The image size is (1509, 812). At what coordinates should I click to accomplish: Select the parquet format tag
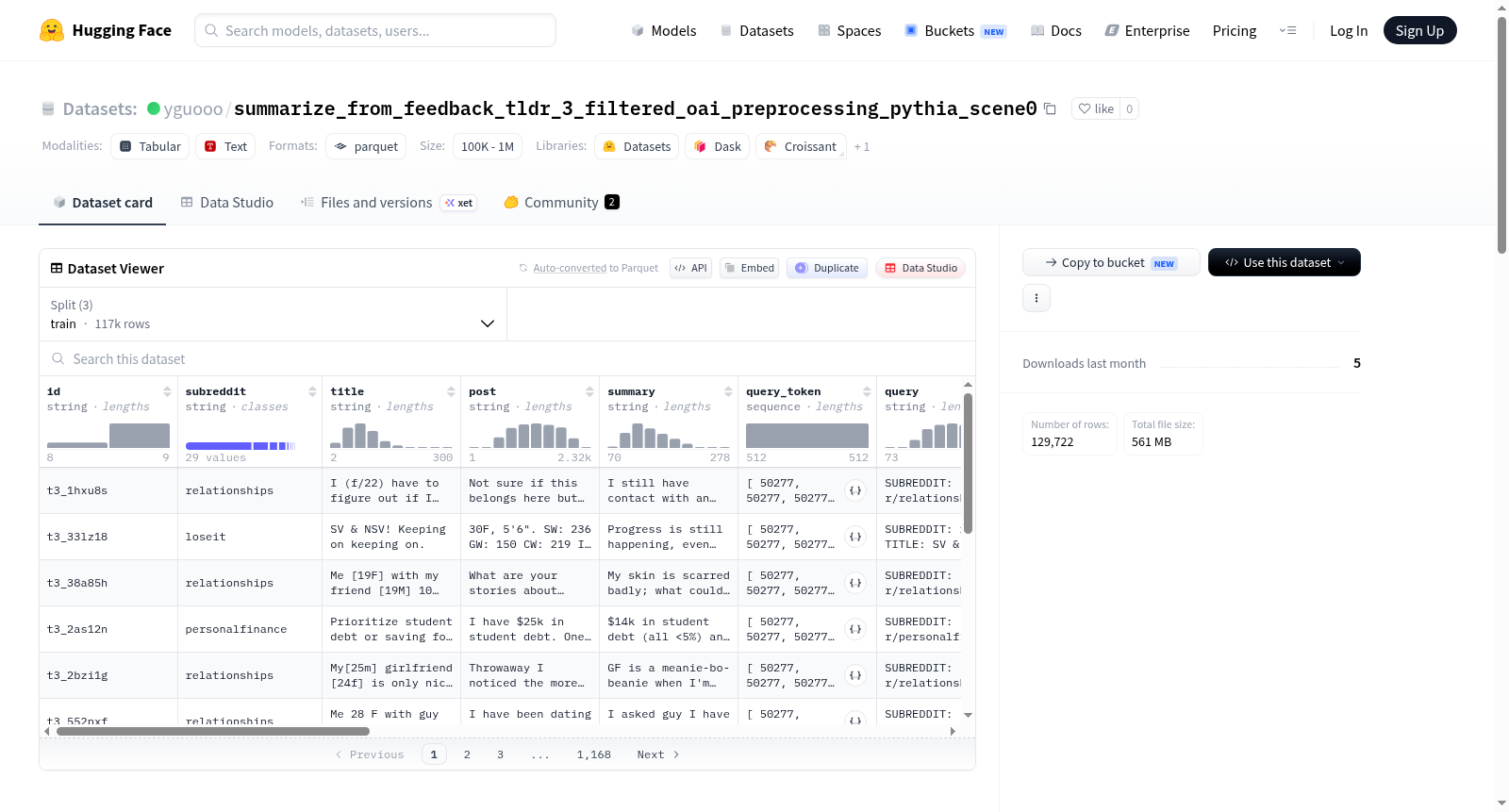[x=366, y=146]
